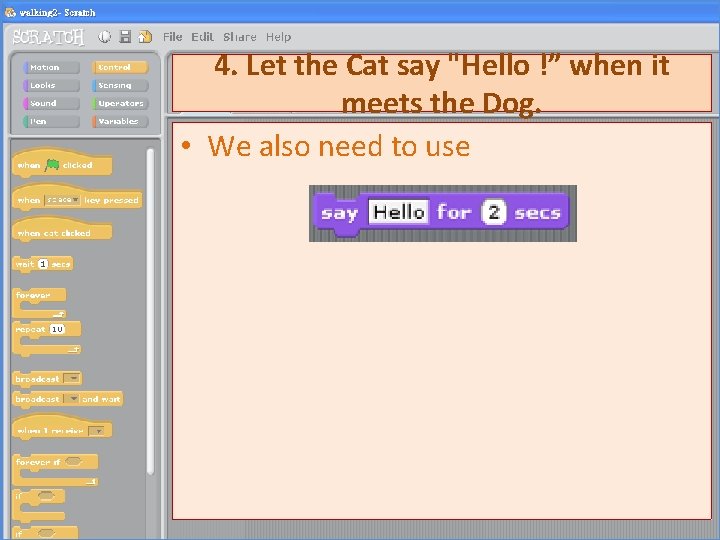Screen dimensions: 720x540
Task: Select the Sound block category
Action: (51, 103)
